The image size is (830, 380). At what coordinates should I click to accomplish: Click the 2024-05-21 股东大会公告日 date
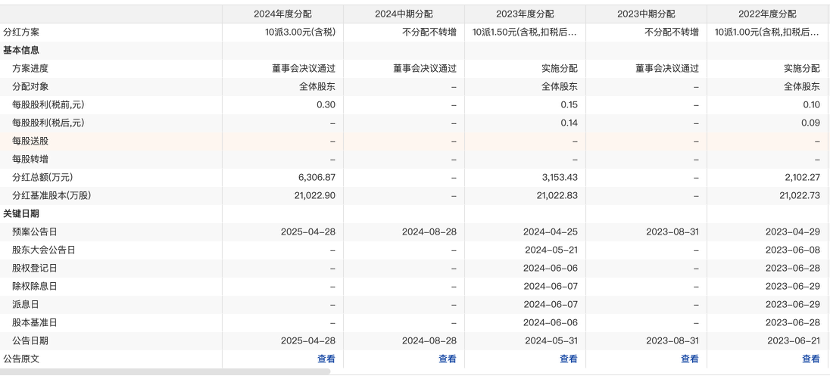point(551,250)
